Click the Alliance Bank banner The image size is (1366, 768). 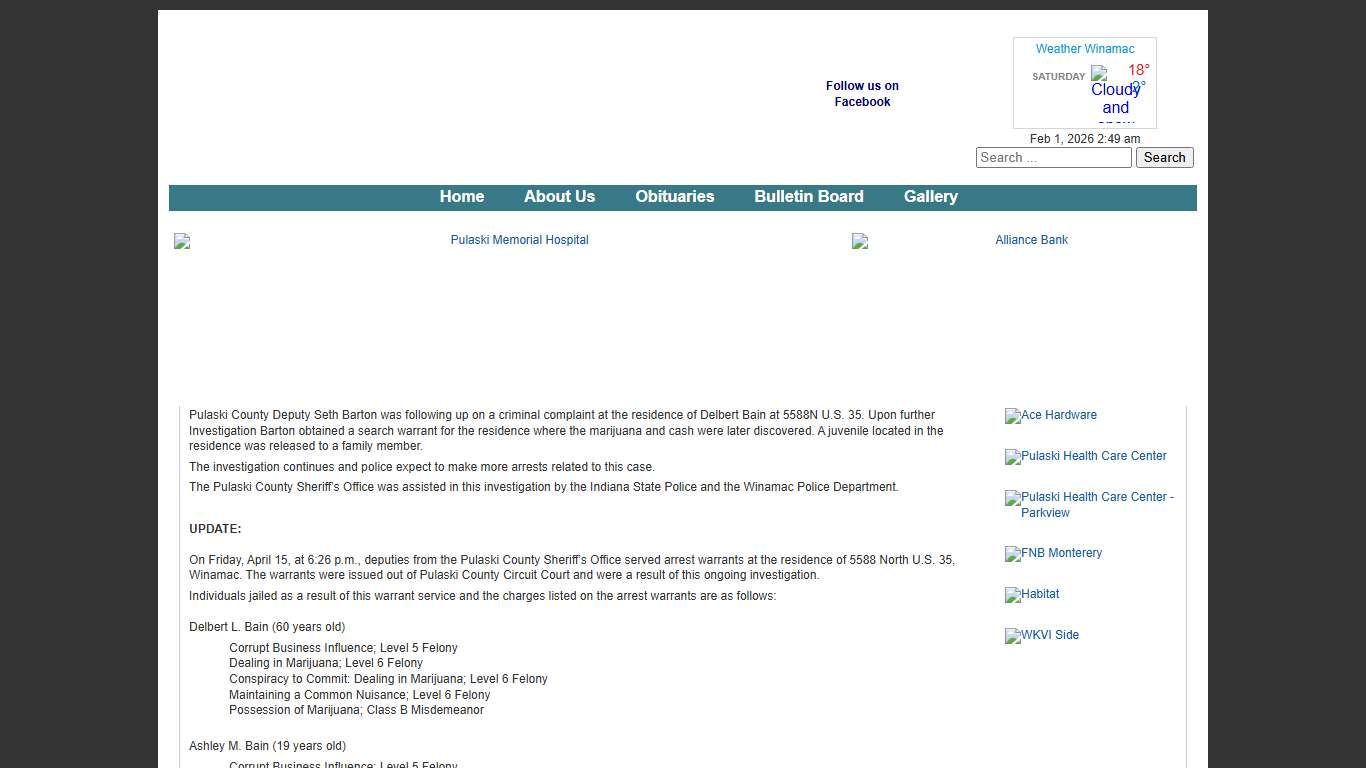[x=1031, y=240]
